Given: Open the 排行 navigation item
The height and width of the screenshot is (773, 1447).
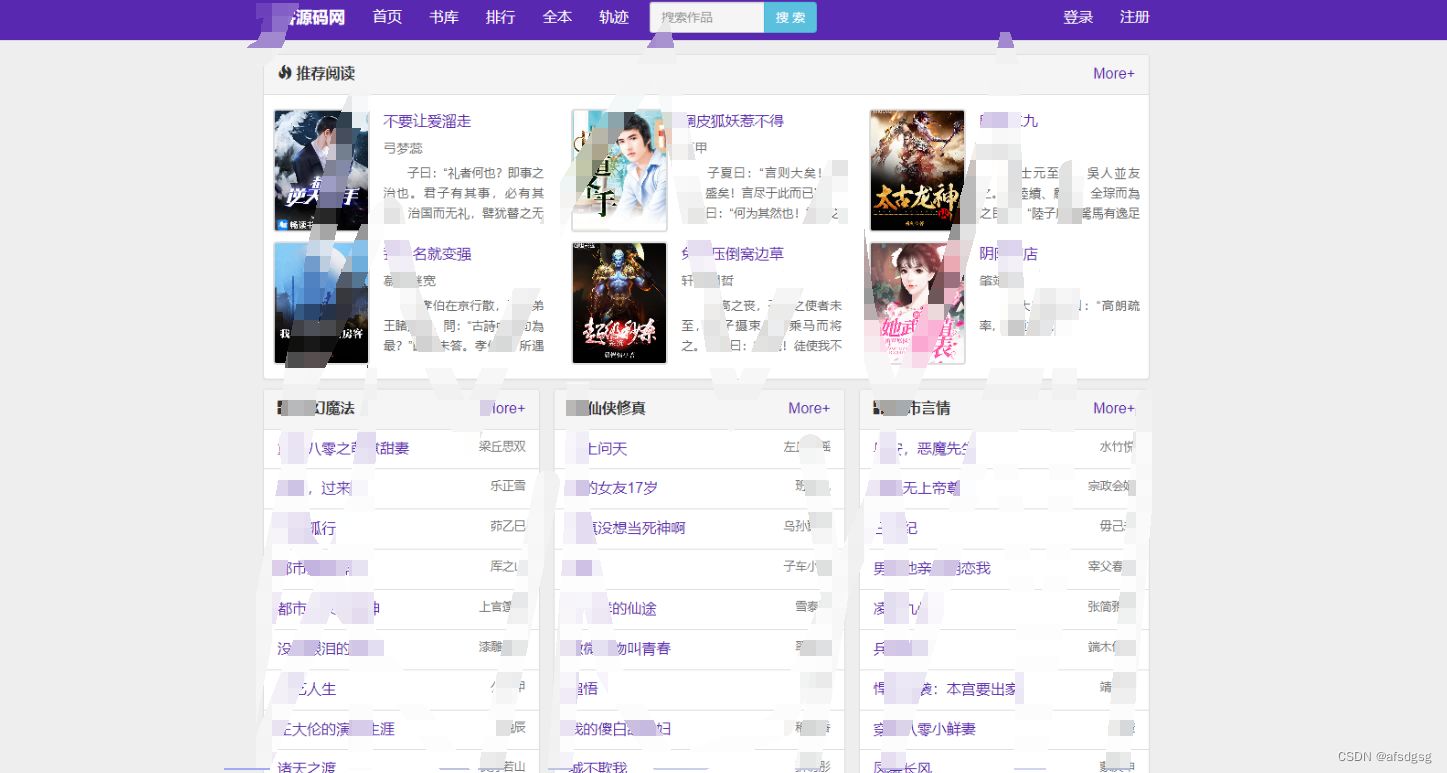Looking at the screenshot, I should click(x=500, y=17).
